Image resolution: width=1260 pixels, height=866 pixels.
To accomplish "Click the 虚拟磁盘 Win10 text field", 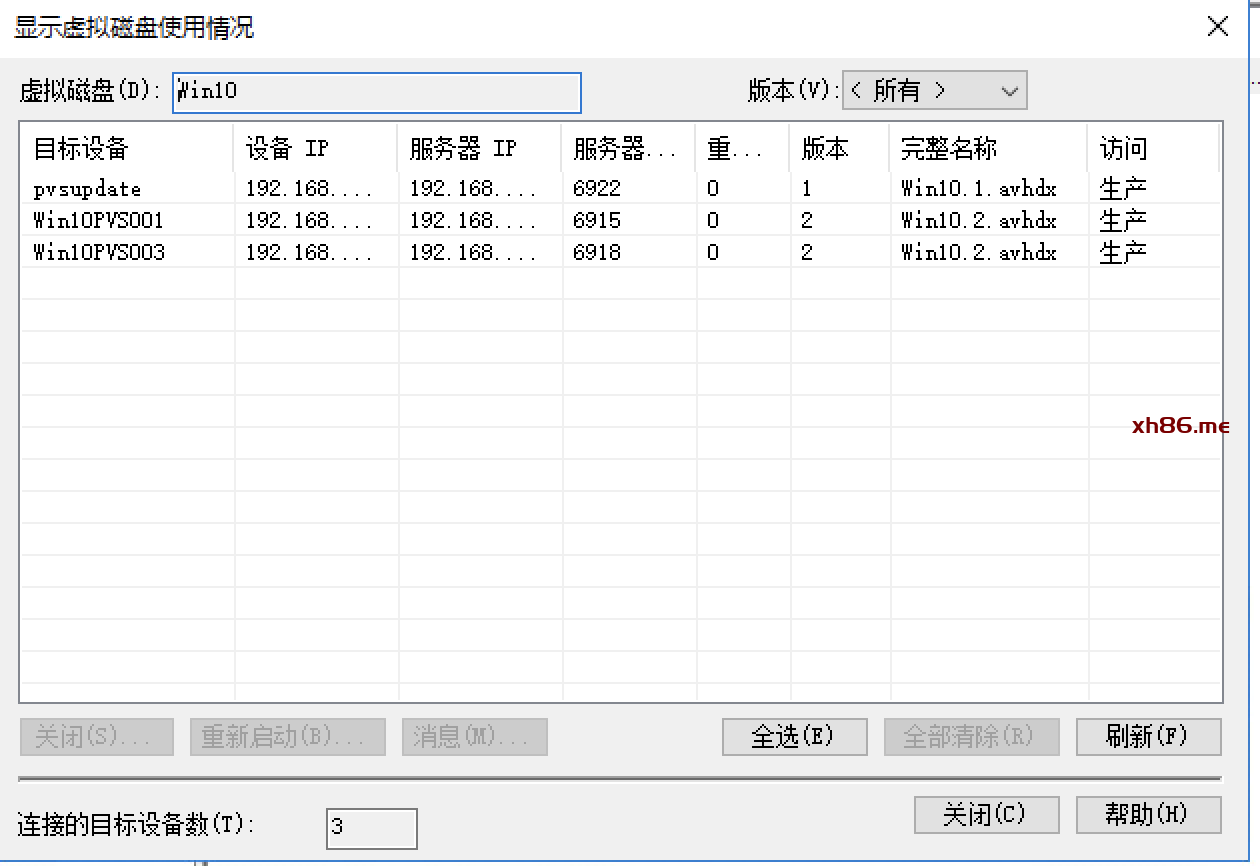I will (376, 92).
